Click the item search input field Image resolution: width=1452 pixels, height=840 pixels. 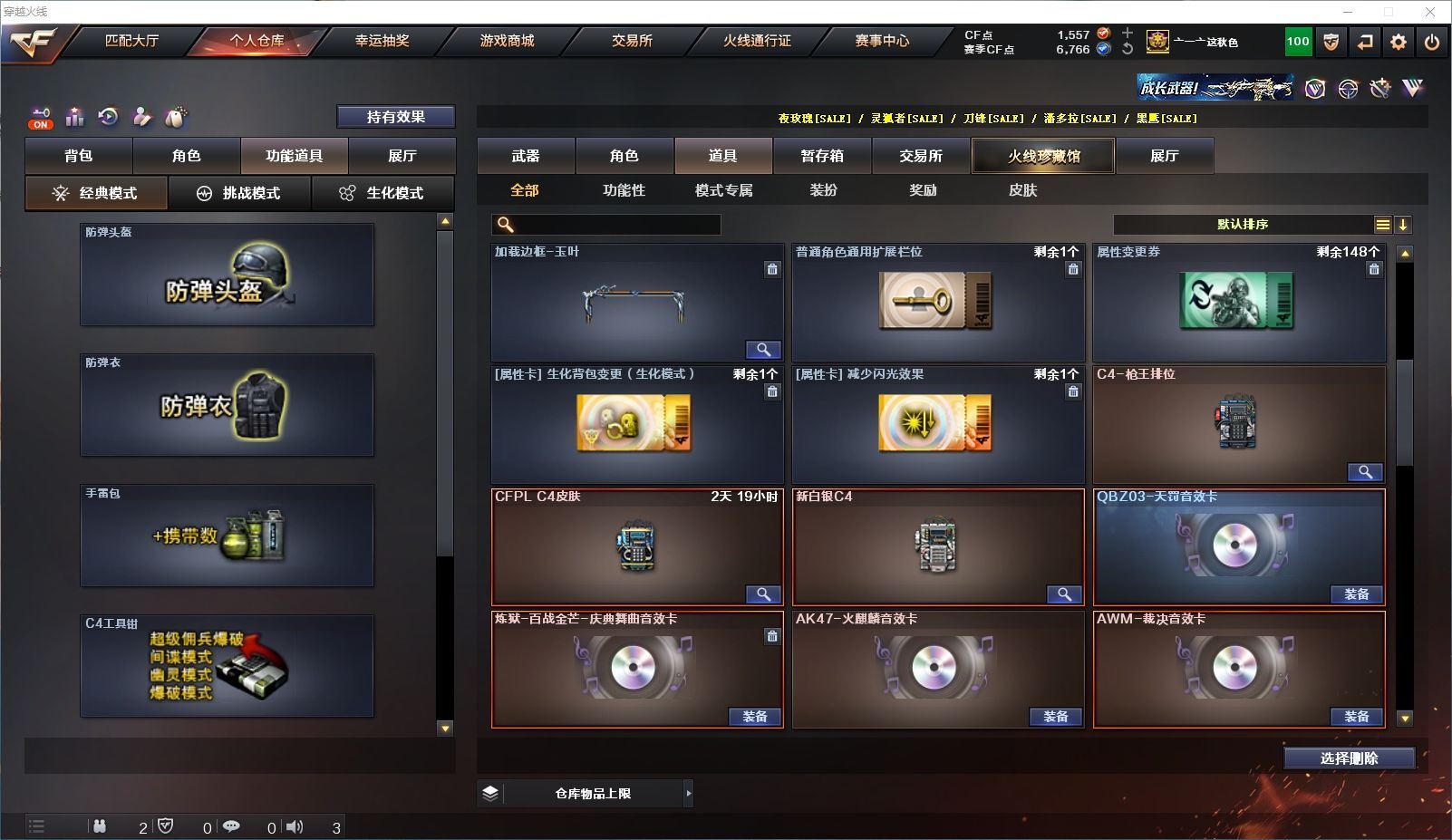(x=606, y=225)
